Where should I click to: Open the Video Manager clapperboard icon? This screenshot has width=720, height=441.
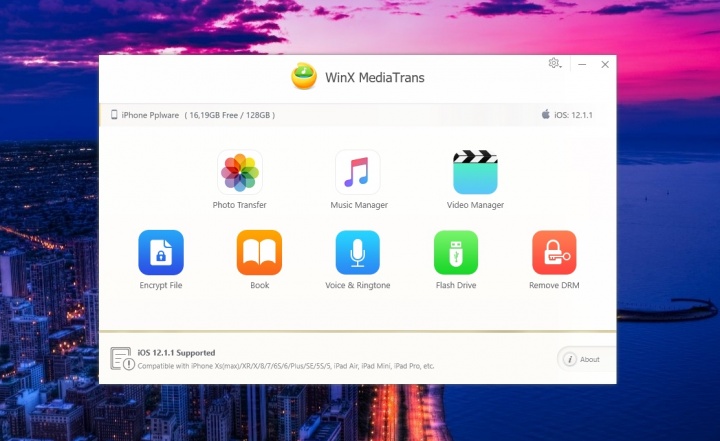coord(475,172)
